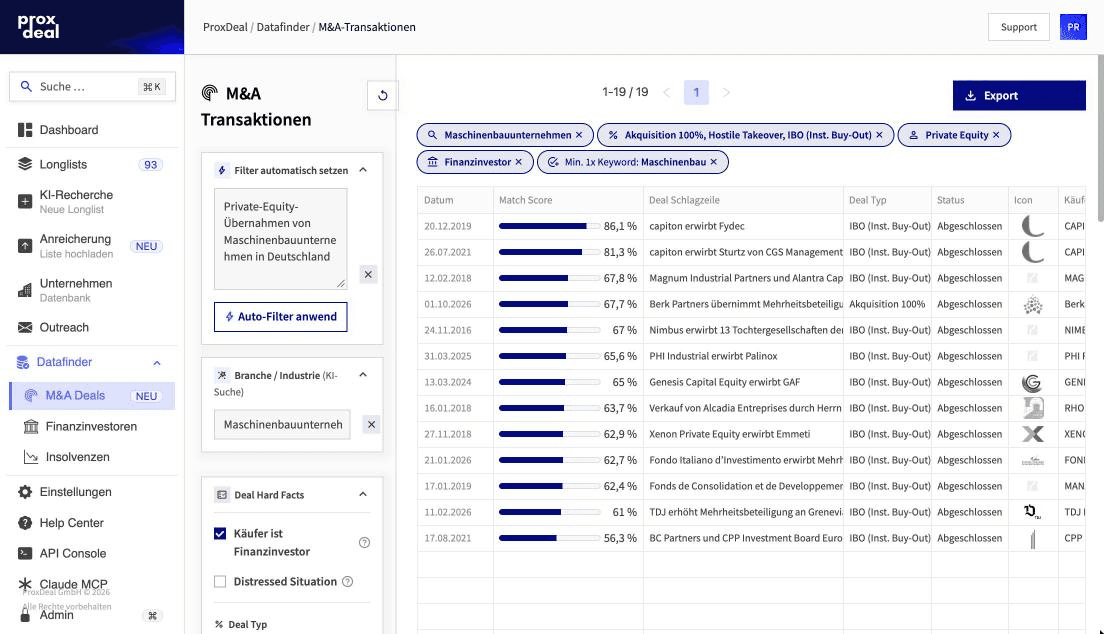1104x634 pixels.
Task: Open the Support button
Action: (1018, 27)
